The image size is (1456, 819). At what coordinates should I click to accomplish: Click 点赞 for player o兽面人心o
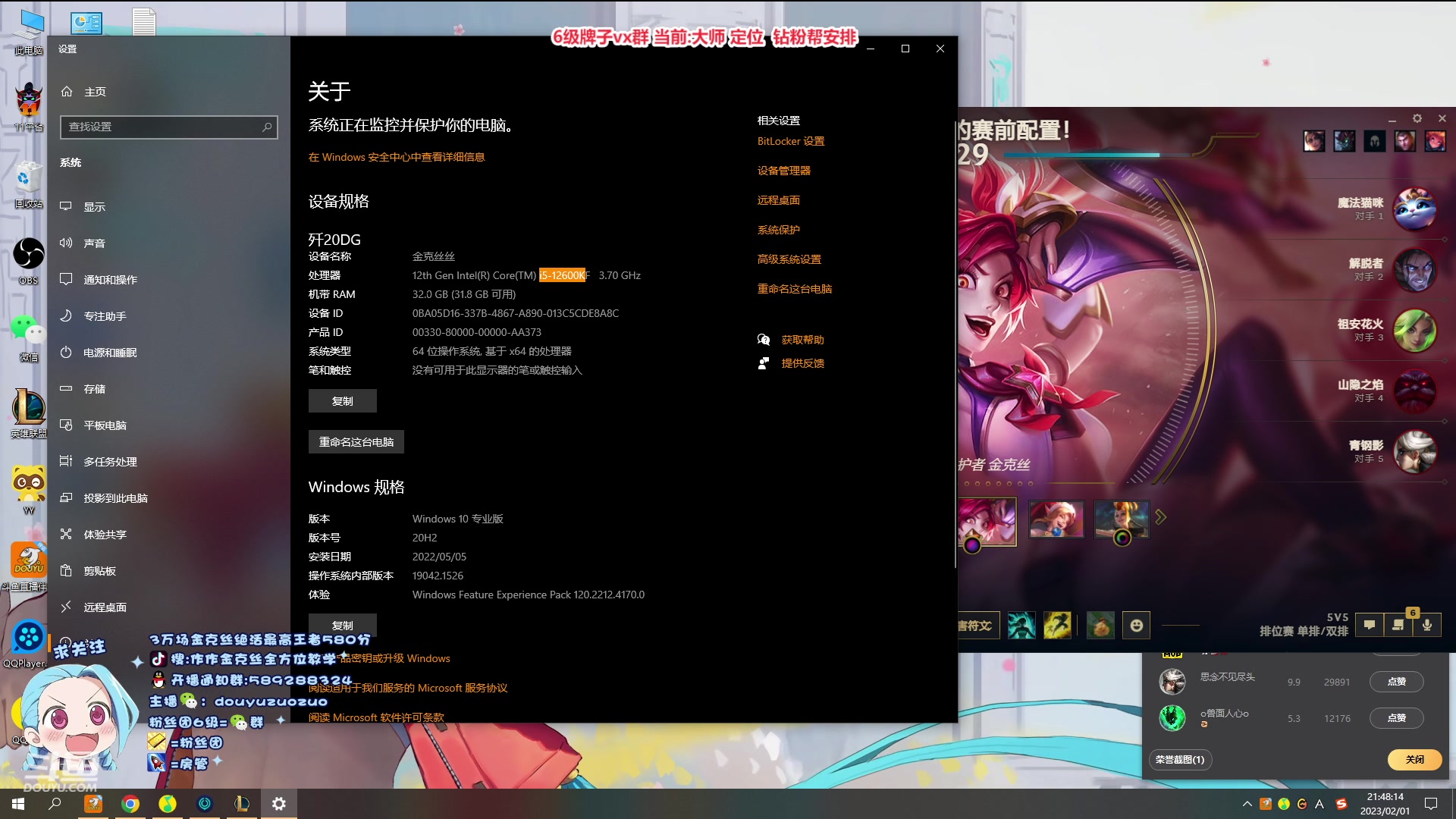coord(1396,718)
